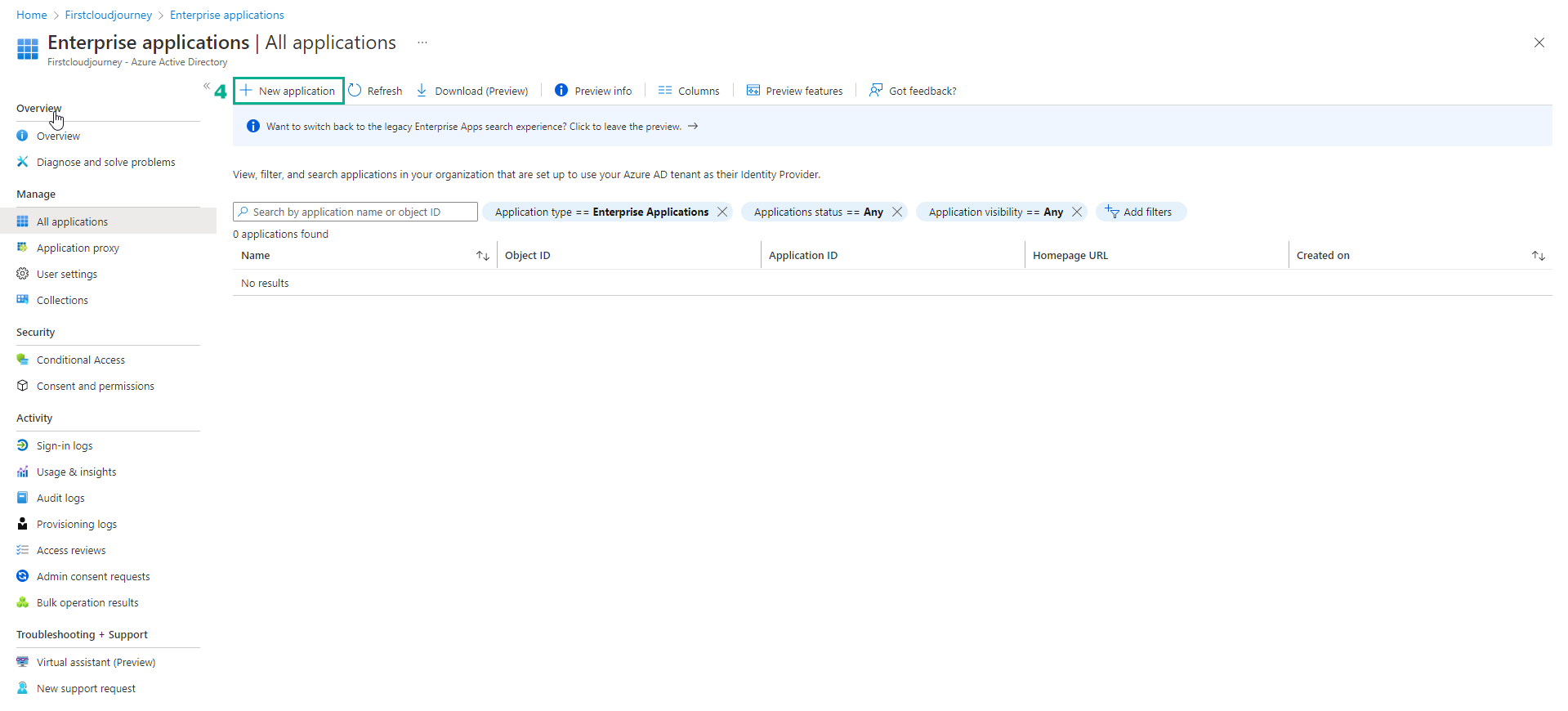1568x711 pixels.
Task: Click the legacy search experience arrow
Action: [693, 126]
